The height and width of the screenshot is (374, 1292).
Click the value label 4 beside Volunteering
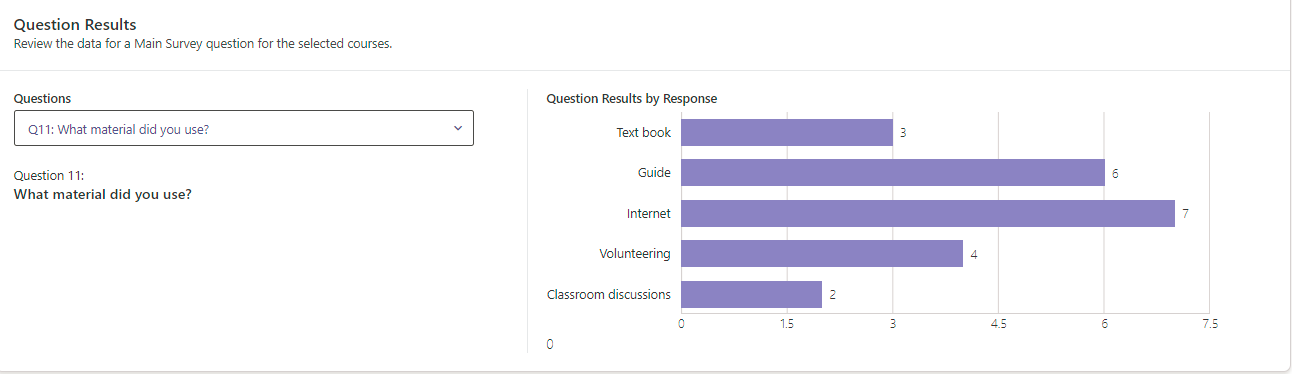point(973,255)
